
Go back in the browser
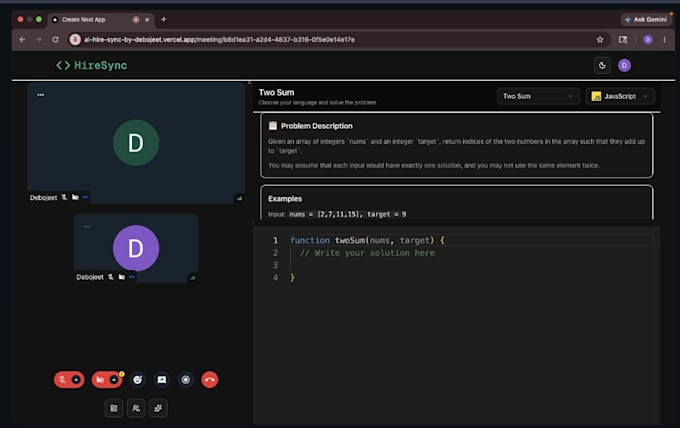click(x=22, y=39)
